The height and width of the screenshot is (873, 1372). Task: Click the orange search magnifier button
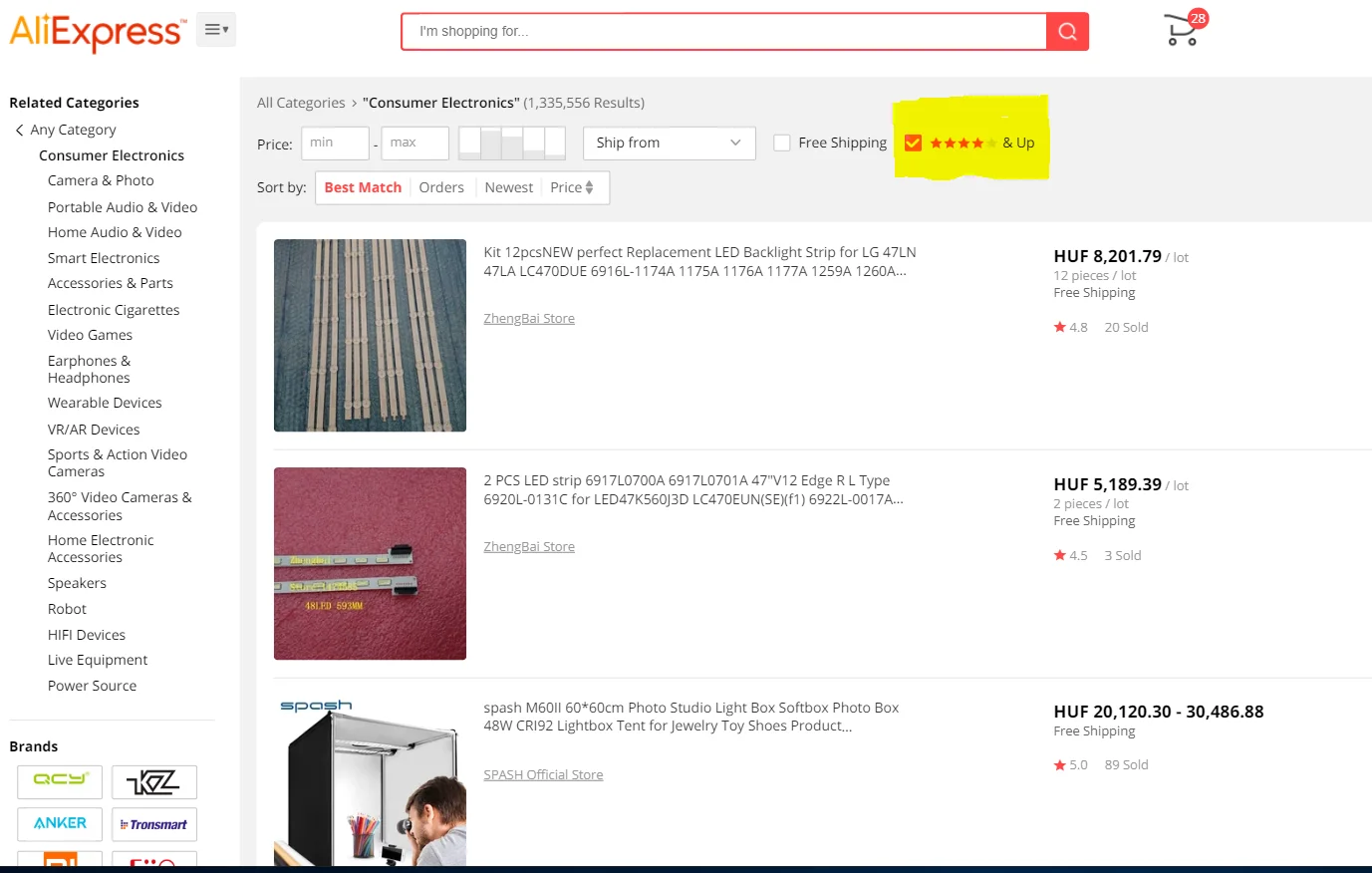click(1067, 32)
